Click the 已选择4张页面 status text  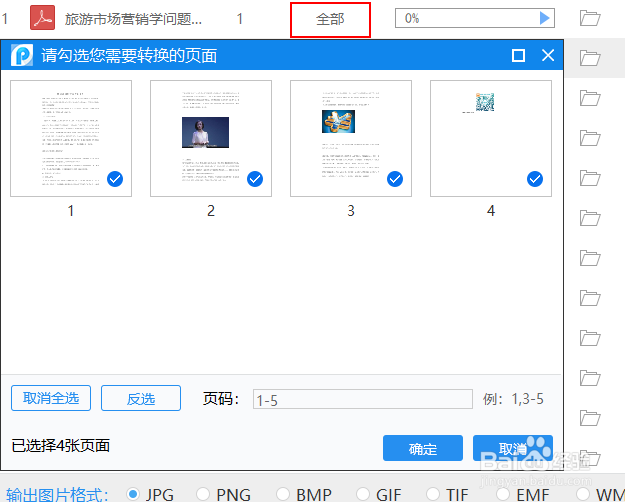tap(61, 446)
